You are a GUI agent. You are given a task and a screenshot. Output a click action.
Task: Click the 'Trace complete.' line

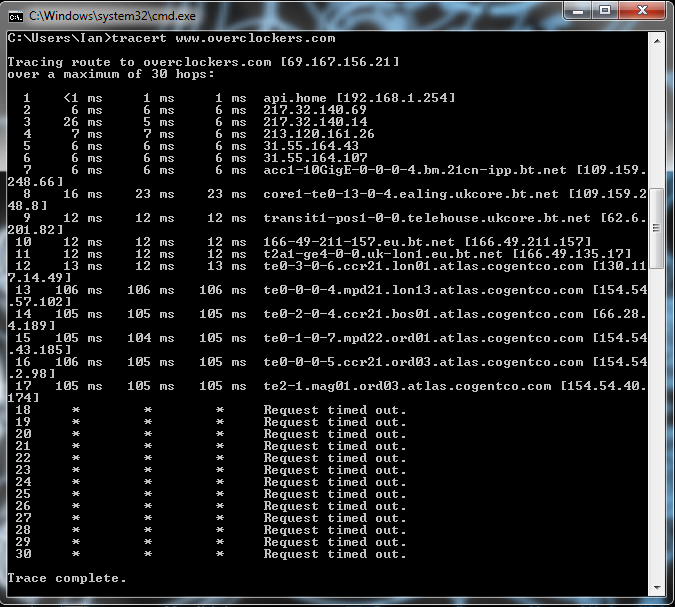(67, 579)
